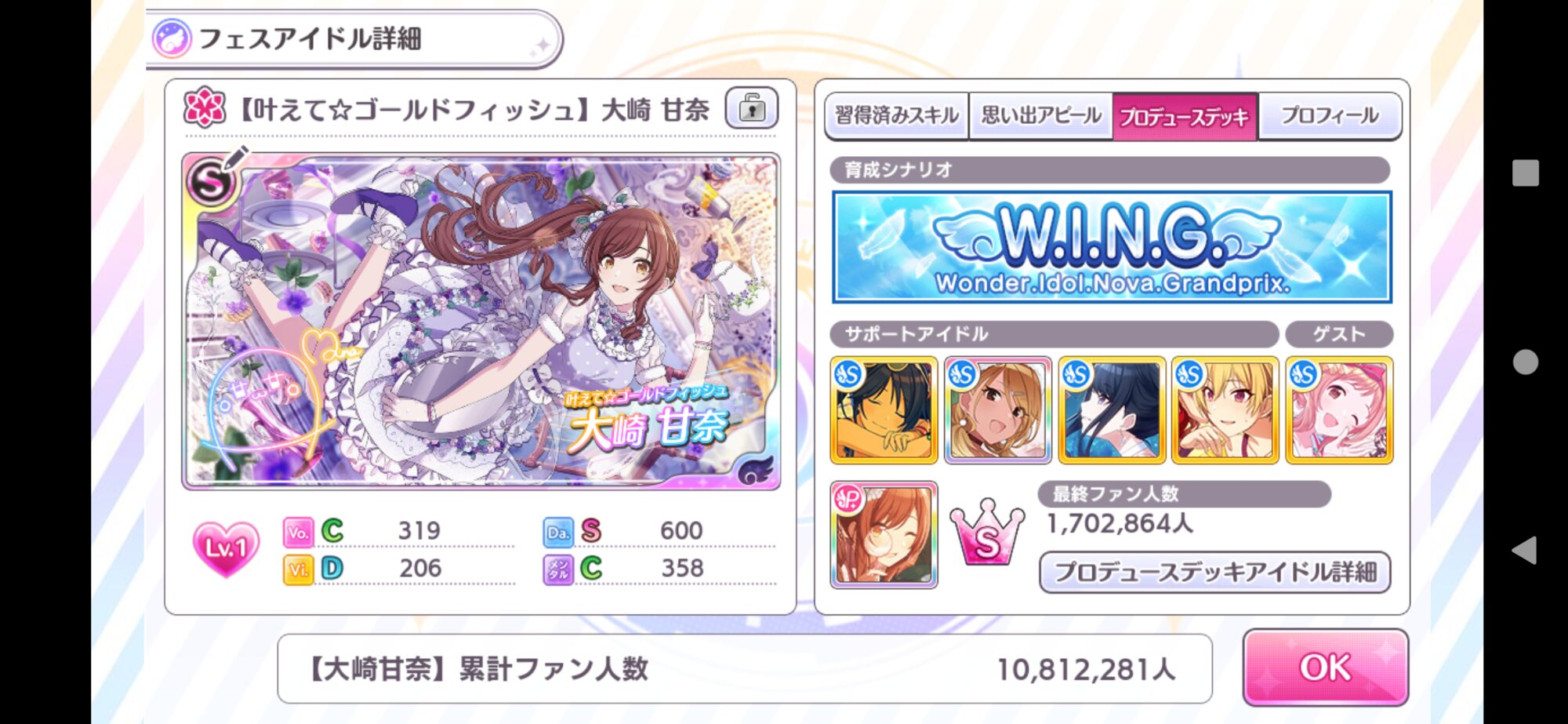Select the blonde fourth support idol
The height and width of the screenshot is (724, 1568).
pos(1225,409)
